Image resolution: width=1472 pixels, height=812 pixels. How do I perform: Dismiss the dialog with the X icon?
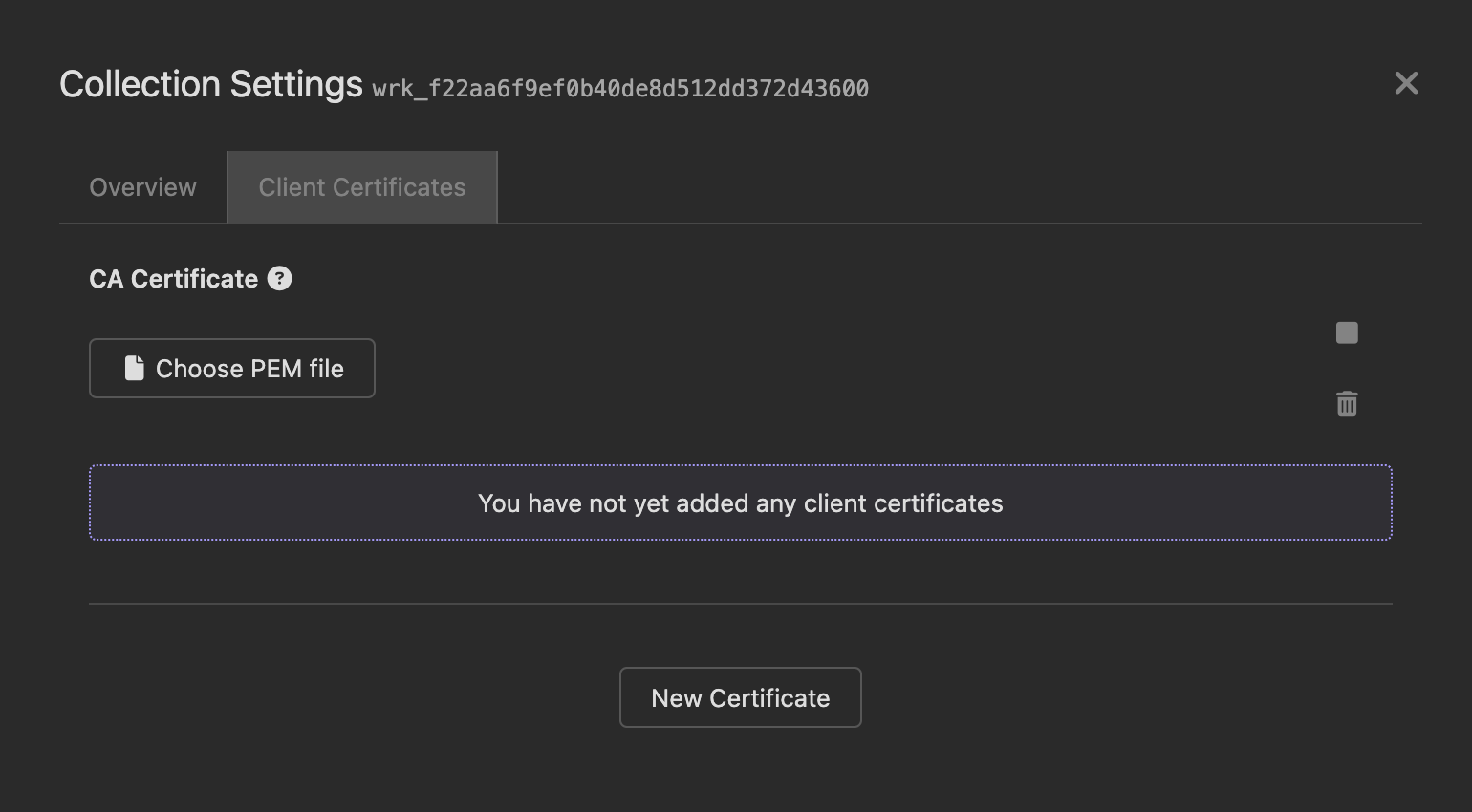pyautogui.click(x=1406, y=84)
